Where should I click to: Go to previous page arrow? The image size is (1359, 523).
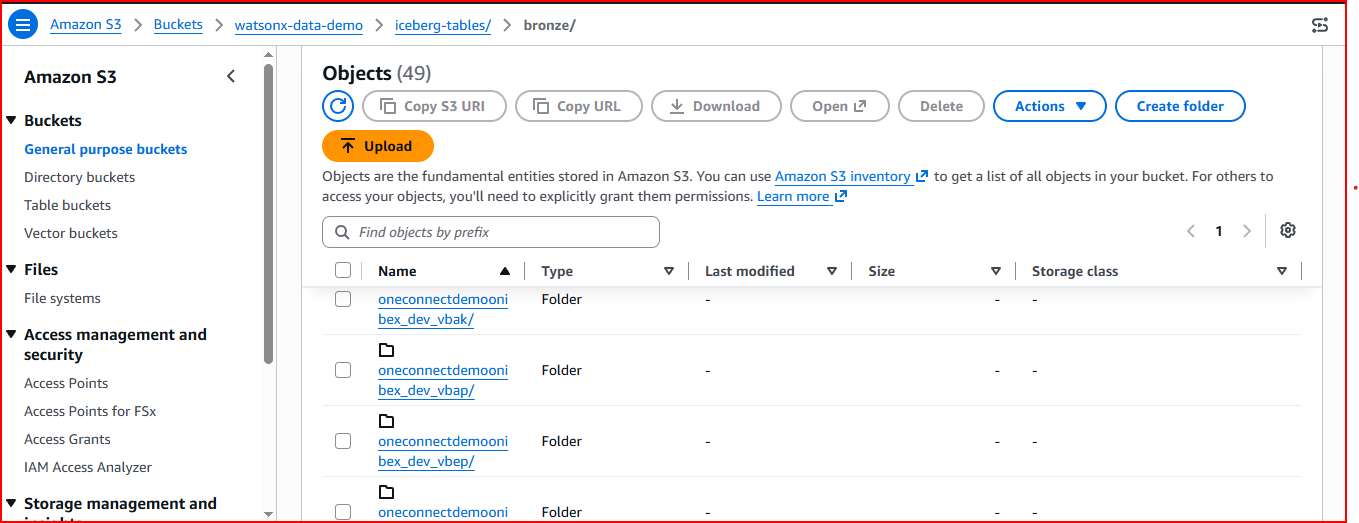(x=1191, y=231)
